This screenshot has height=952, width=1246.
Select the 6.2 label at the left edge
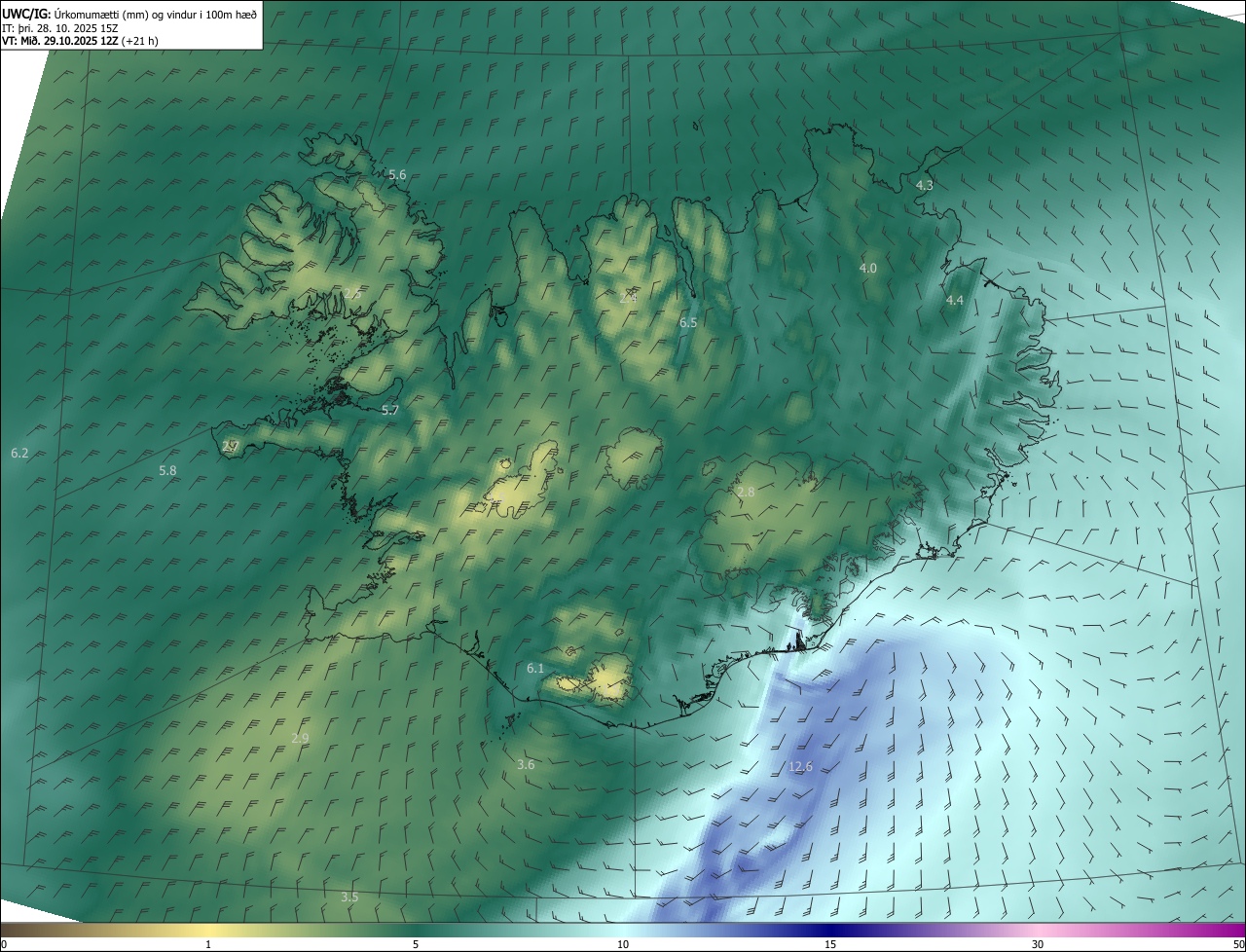[19, 454]
